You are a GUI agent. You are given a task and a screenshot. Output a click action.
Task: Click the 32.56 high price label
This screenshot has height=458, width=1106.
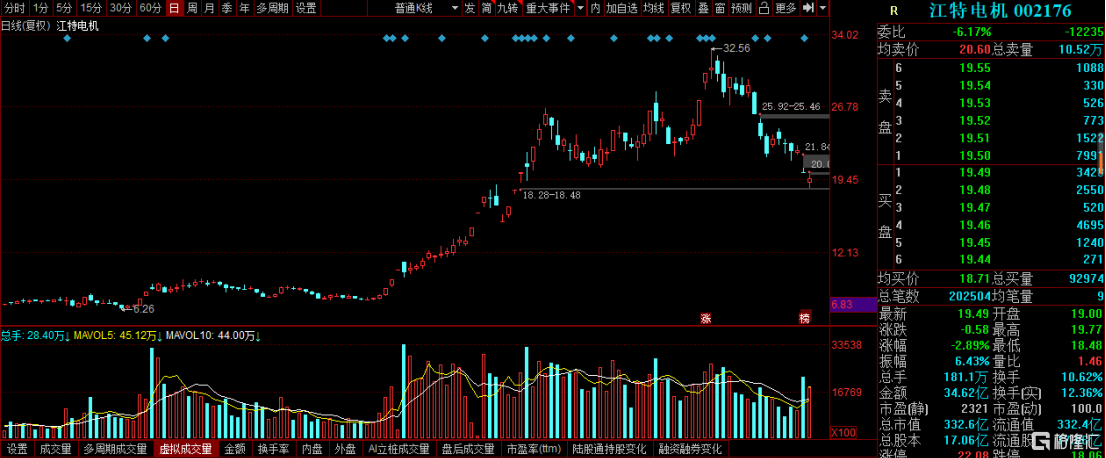click(736, 49)
